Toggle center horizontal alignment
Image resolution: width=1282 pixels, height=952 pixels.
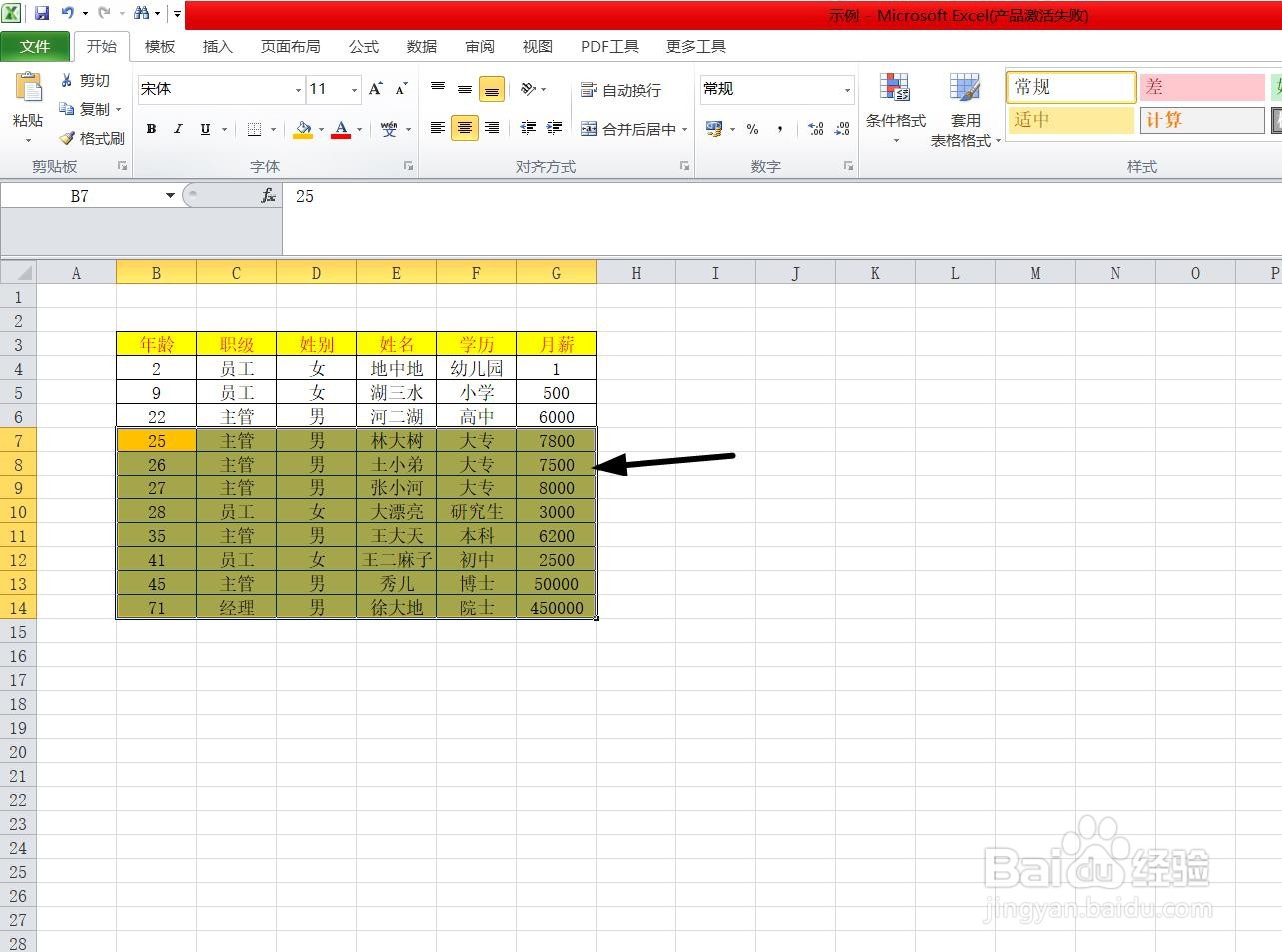[x=465, y=128]
